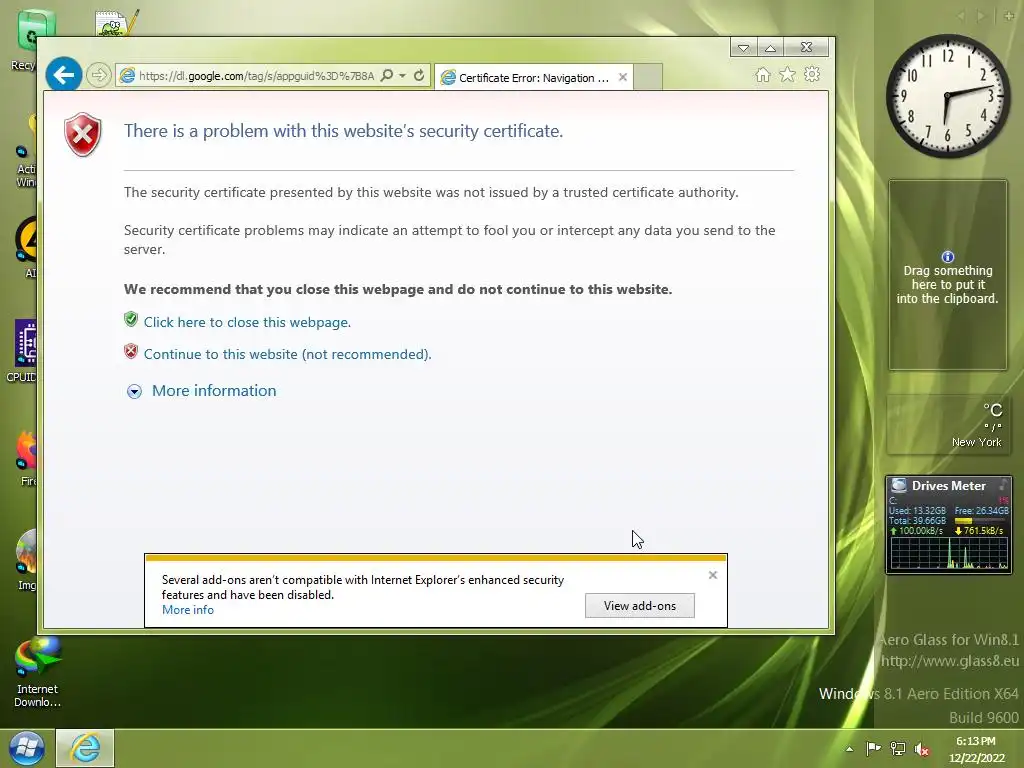
Task: Open the Home page icon
Action: tap(763, 75)
